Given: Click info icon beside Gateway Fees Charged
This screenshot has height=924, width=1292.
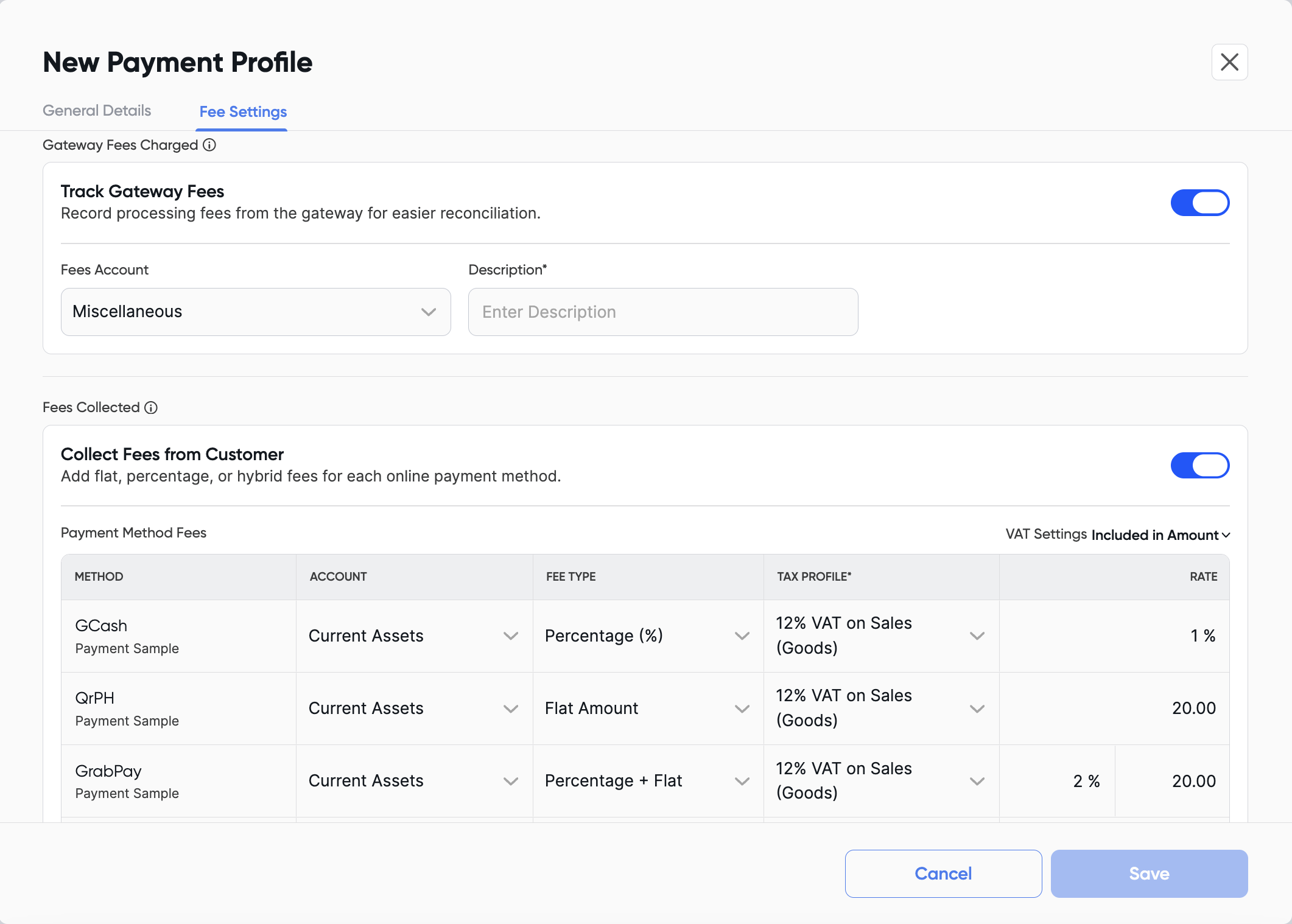Looking at the screenshot, I should click(x=209, y=145).
